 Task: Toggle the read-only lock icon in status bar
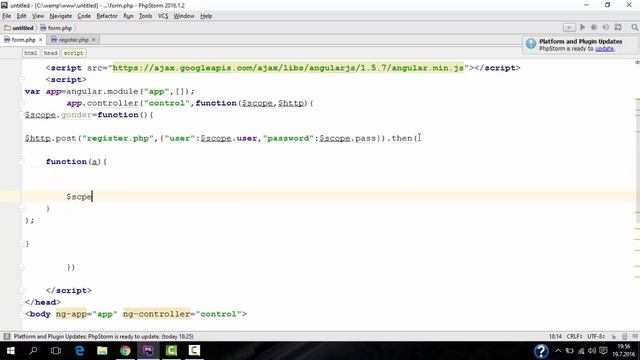click(613, 336)
